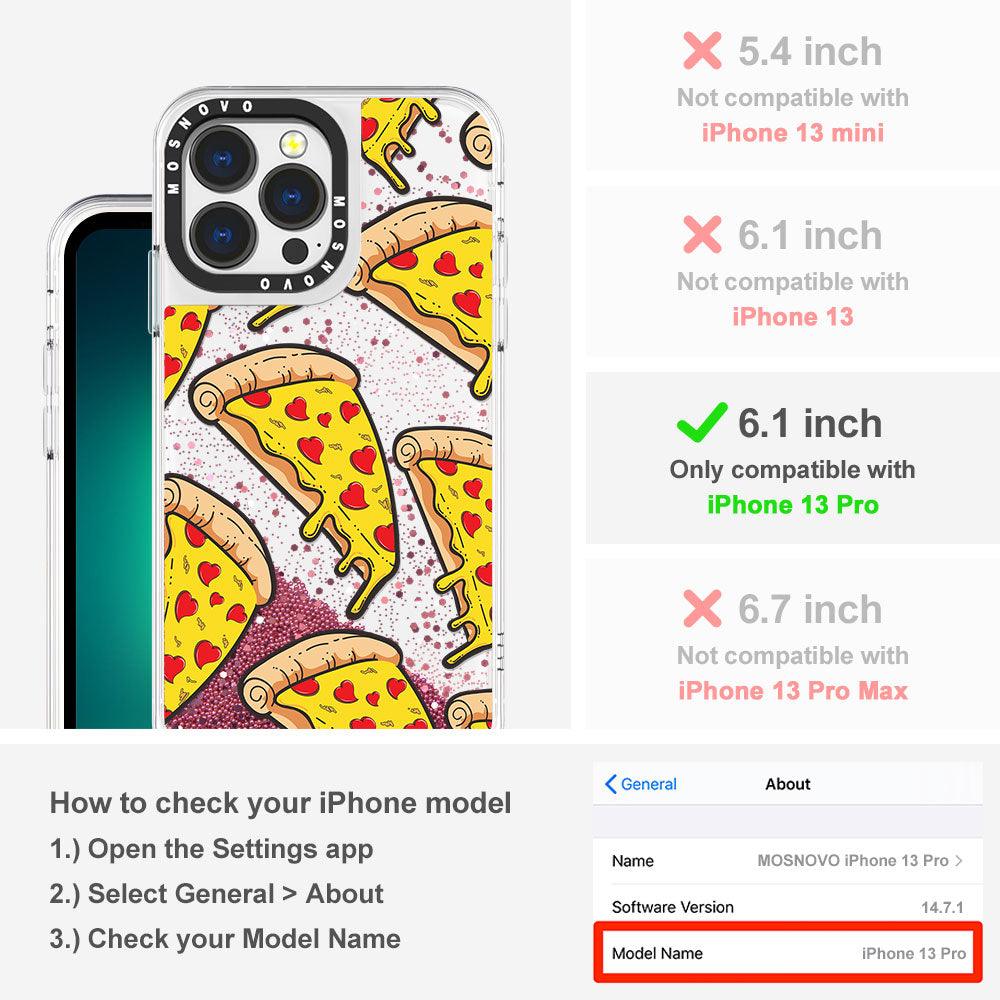Open the MOSNOVO iPhone 13 Pro name row
The width and height of the screenshot is (1000, 1000).
pos(788,860)
